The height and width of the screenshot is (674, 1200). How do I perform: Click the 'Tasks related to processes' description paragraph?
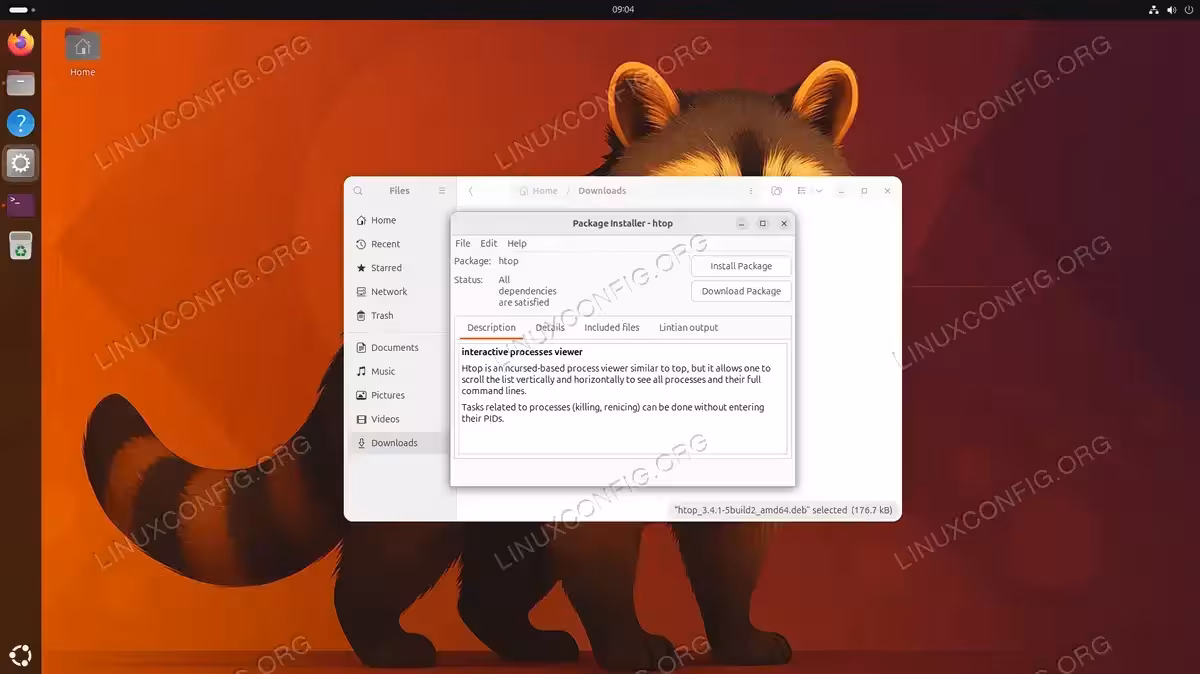click(x=613, y=413)
